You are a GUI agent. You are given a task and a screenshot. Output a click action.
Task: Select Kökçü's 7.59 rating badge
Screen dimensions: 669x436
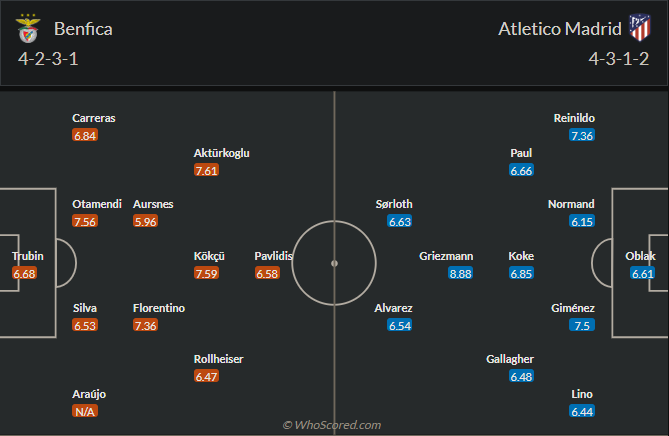207,274
